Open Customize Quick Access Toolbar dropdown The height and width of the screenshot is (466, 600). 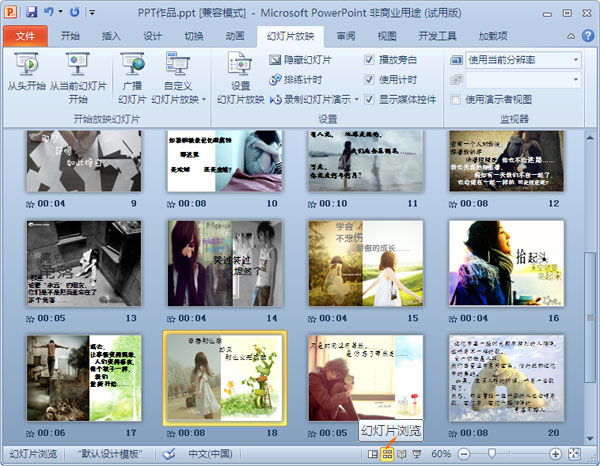[92, 12]
